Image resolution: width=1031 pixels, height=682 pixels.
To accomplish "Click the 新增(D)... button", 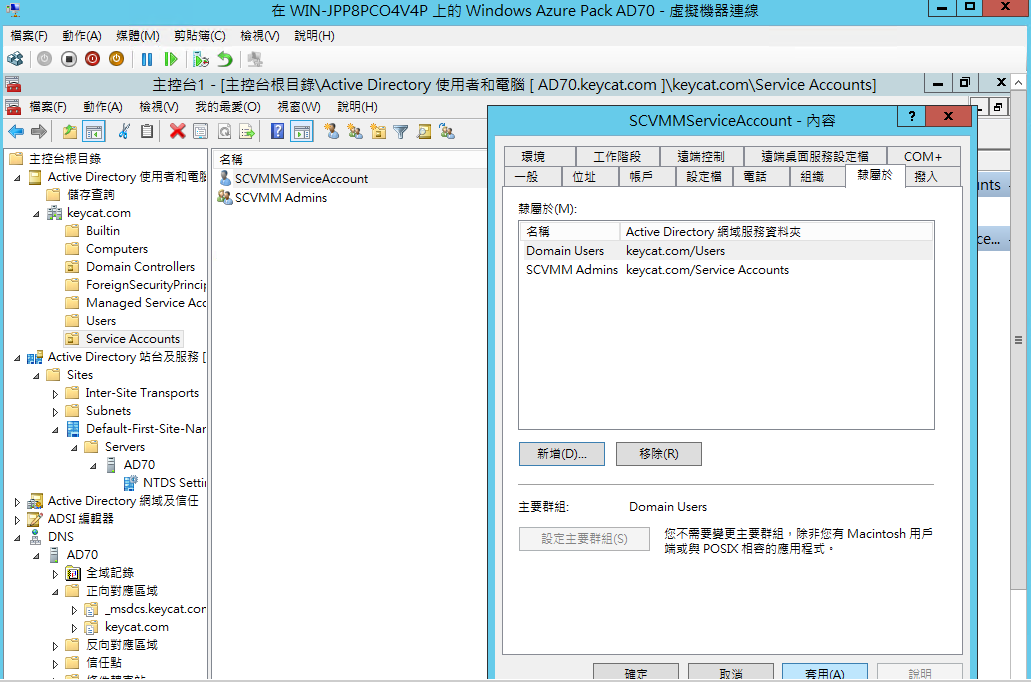I will click(562, 454).
